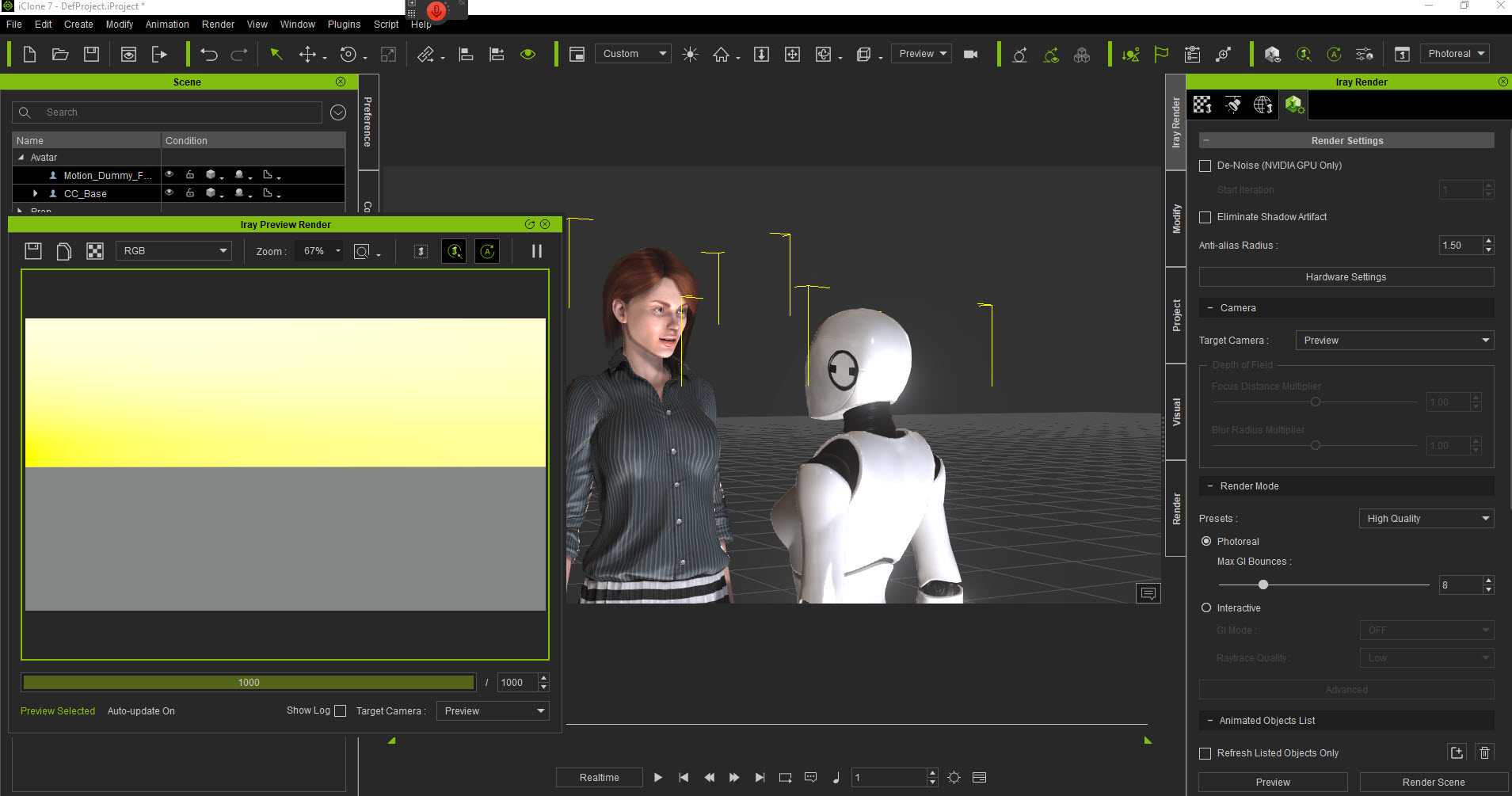Open the globe tab in Iray Render
The height and width of the screenshot is (796, 1512).
coord(1263,105)
